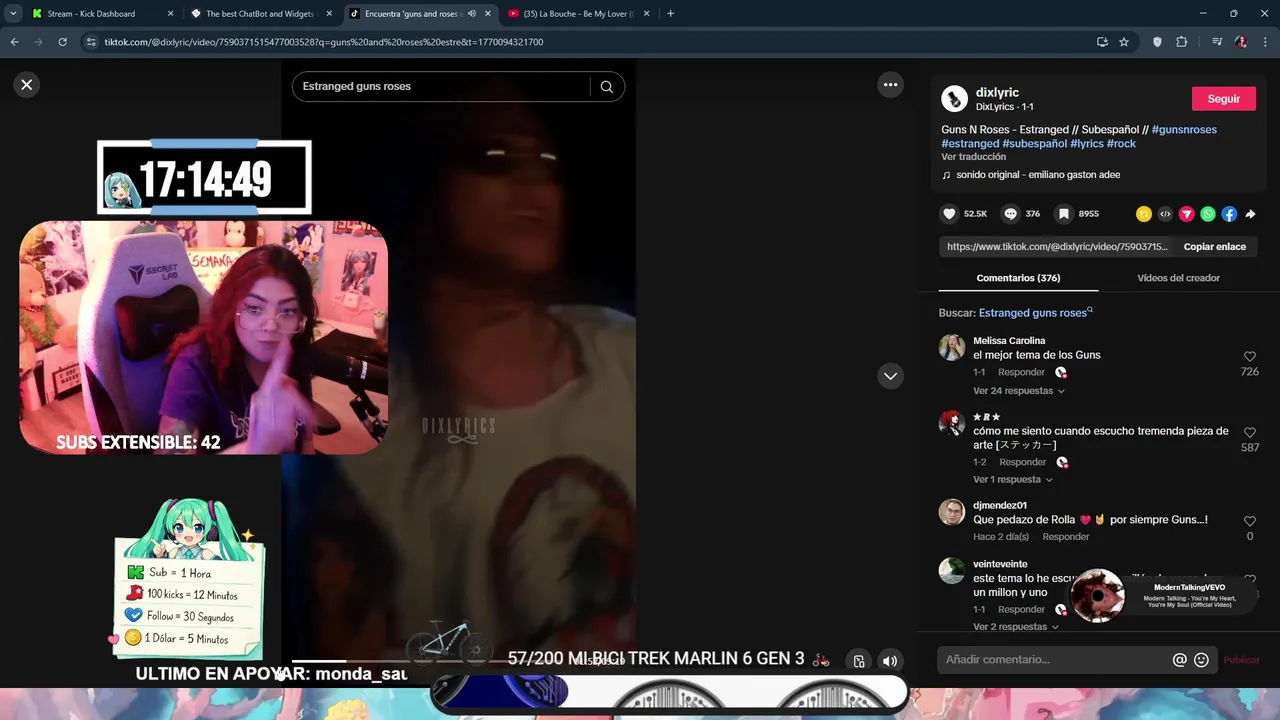Mute the TikTok video volume

click(889, 661)
